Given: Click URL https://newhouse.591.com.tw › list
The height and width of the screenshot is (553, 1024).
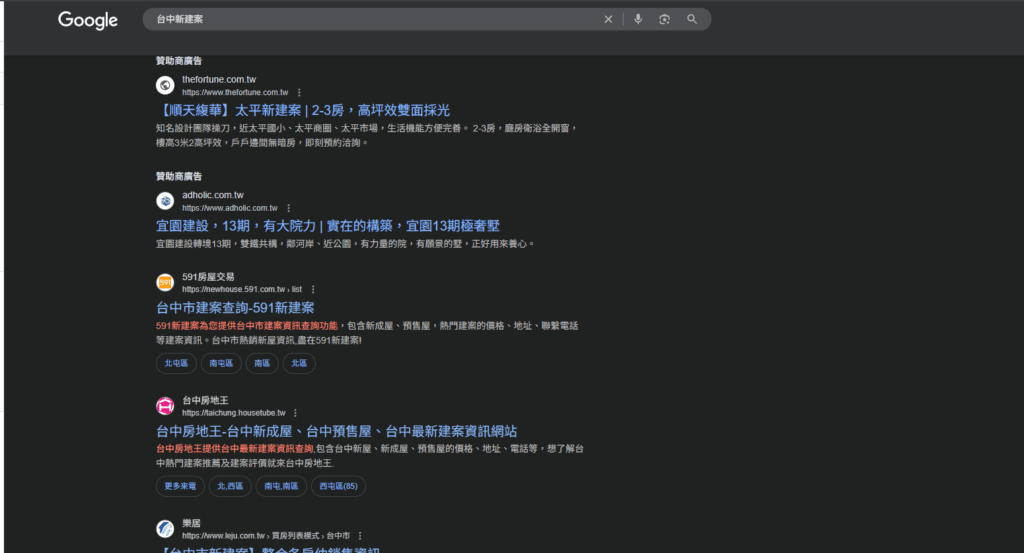Looking at the screenshot, I should coord(242,289).
